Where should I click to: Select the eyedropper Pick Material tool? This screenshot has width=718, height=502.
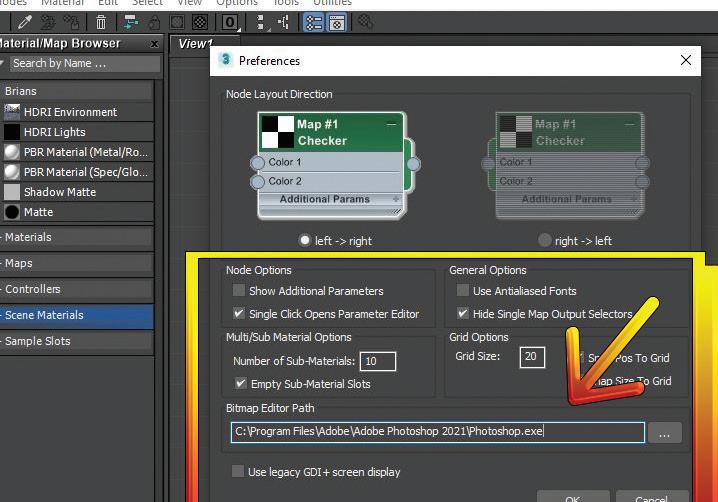(x=25, y=22)
